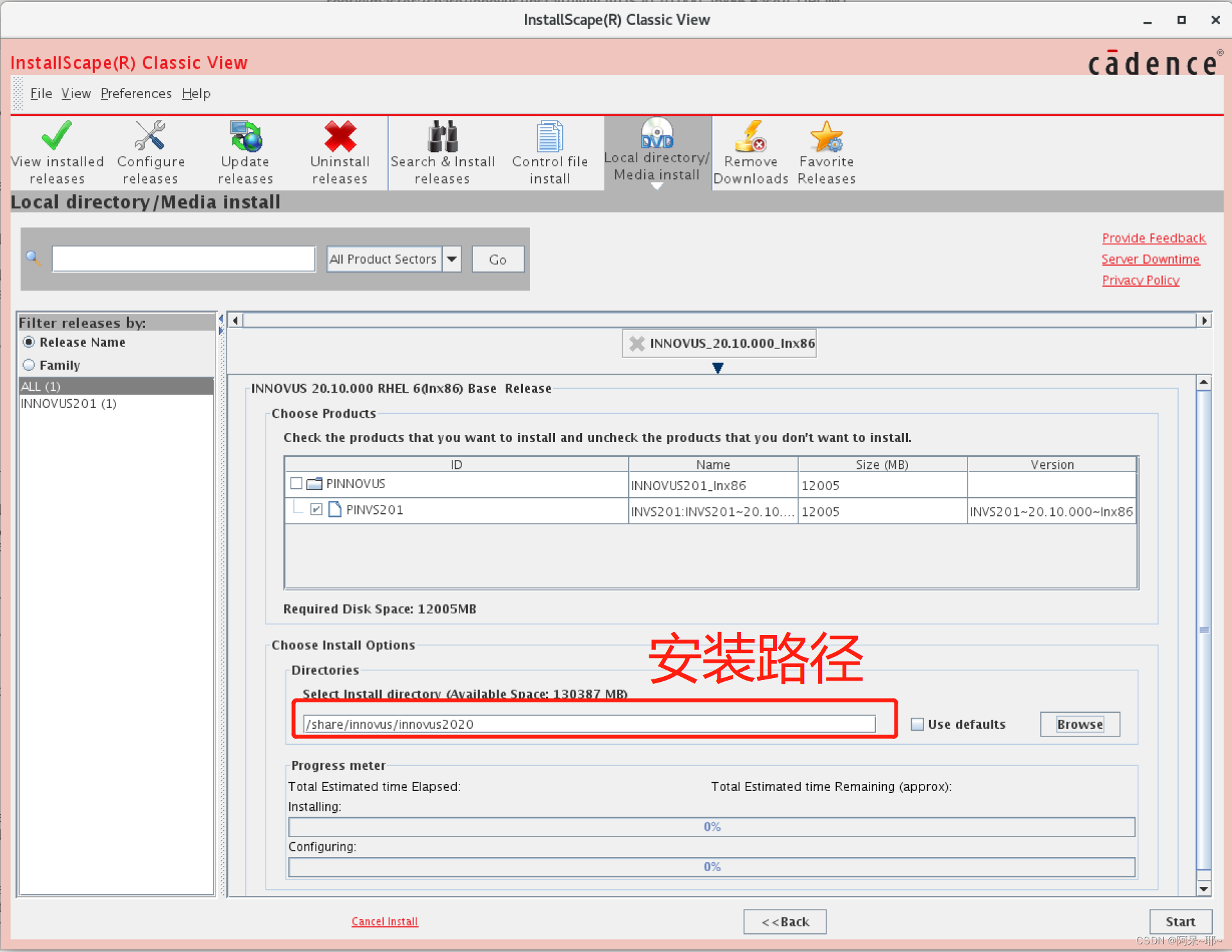Click the Cancel Install link
This screenshot has width=1232, height=952.
point(384,921)
